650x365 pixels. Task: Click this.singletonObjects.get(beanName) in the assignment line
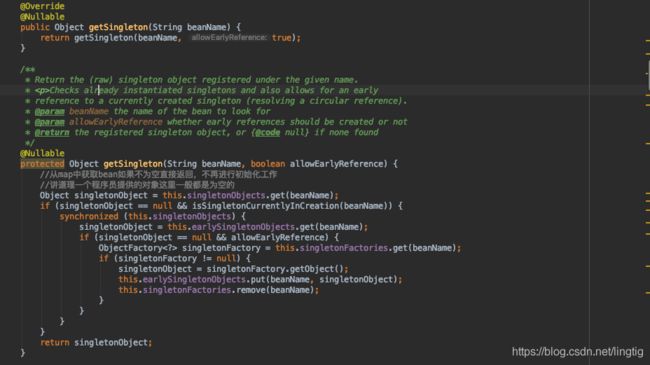point(248,195)
